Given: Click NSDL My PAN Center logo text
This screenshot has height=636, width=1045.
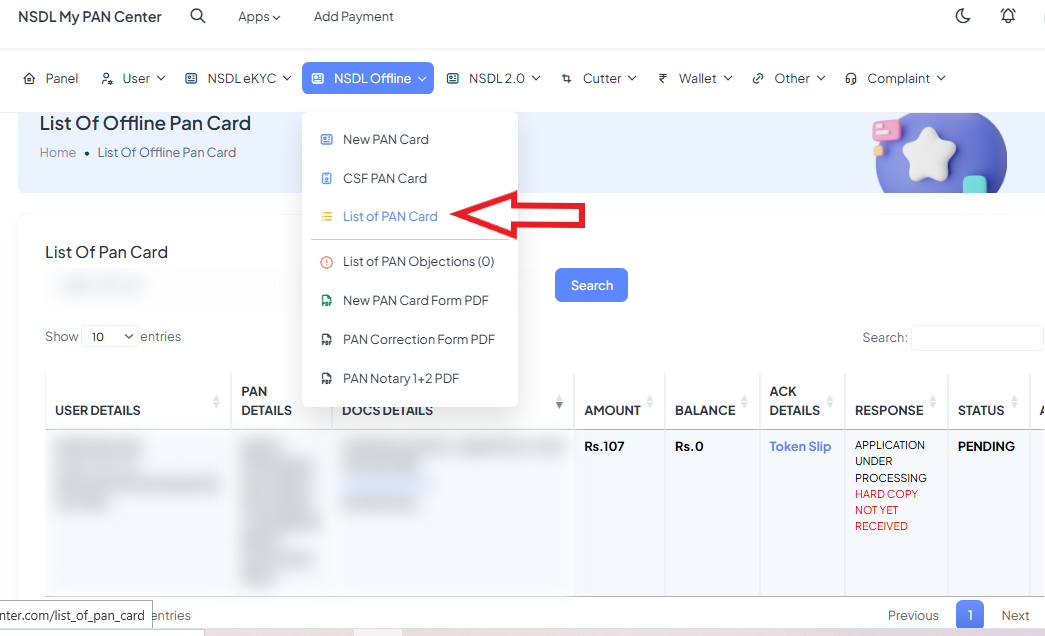Looking at the screenshot, I should [x=90, y=17].
